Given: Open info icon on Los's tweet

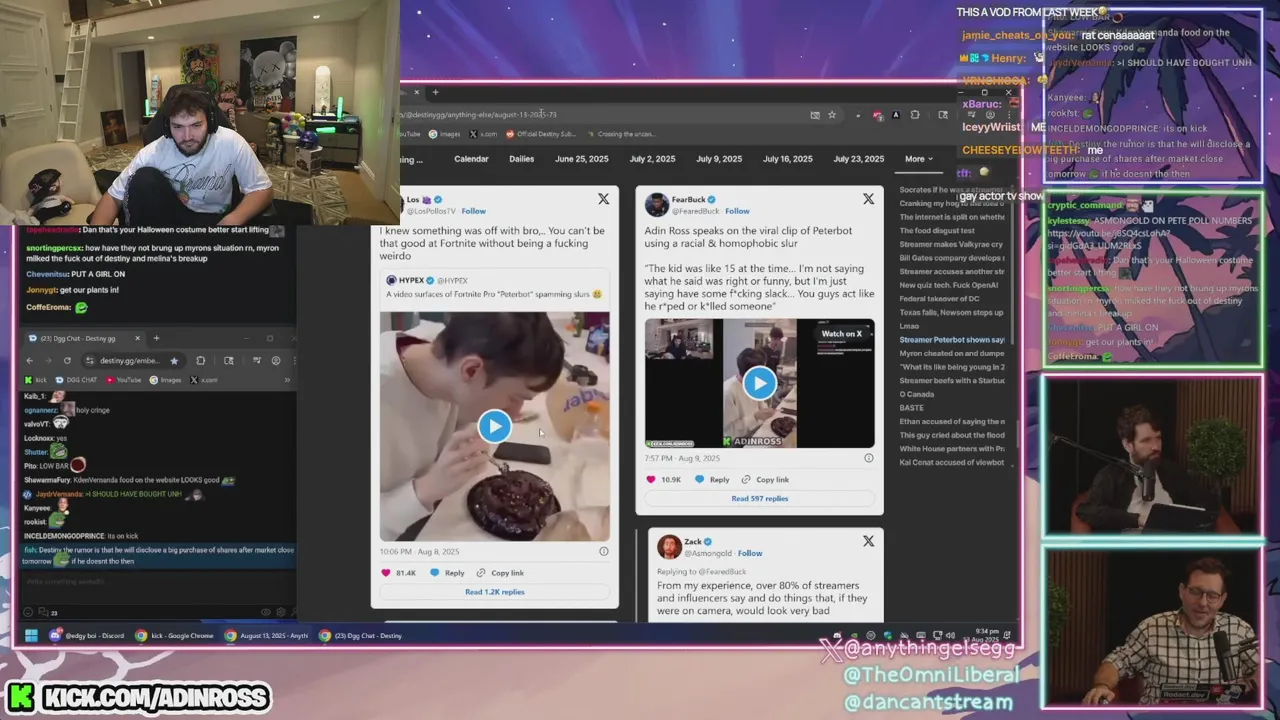Looking at the screenshot, I should tap(603, 551).
